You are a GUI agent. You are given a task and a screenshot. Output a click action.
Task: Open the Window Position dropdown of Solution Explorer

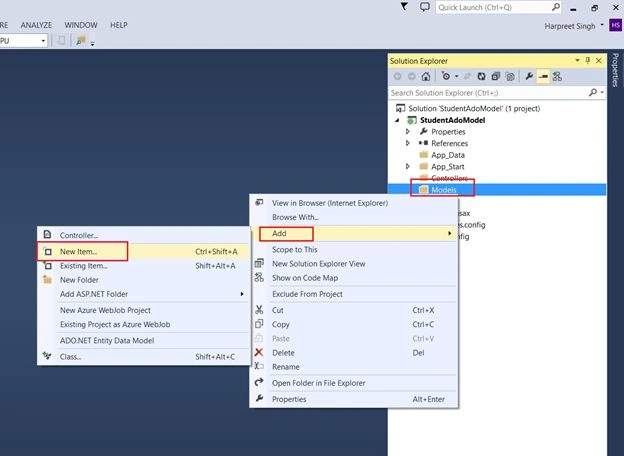click(577, 60)
